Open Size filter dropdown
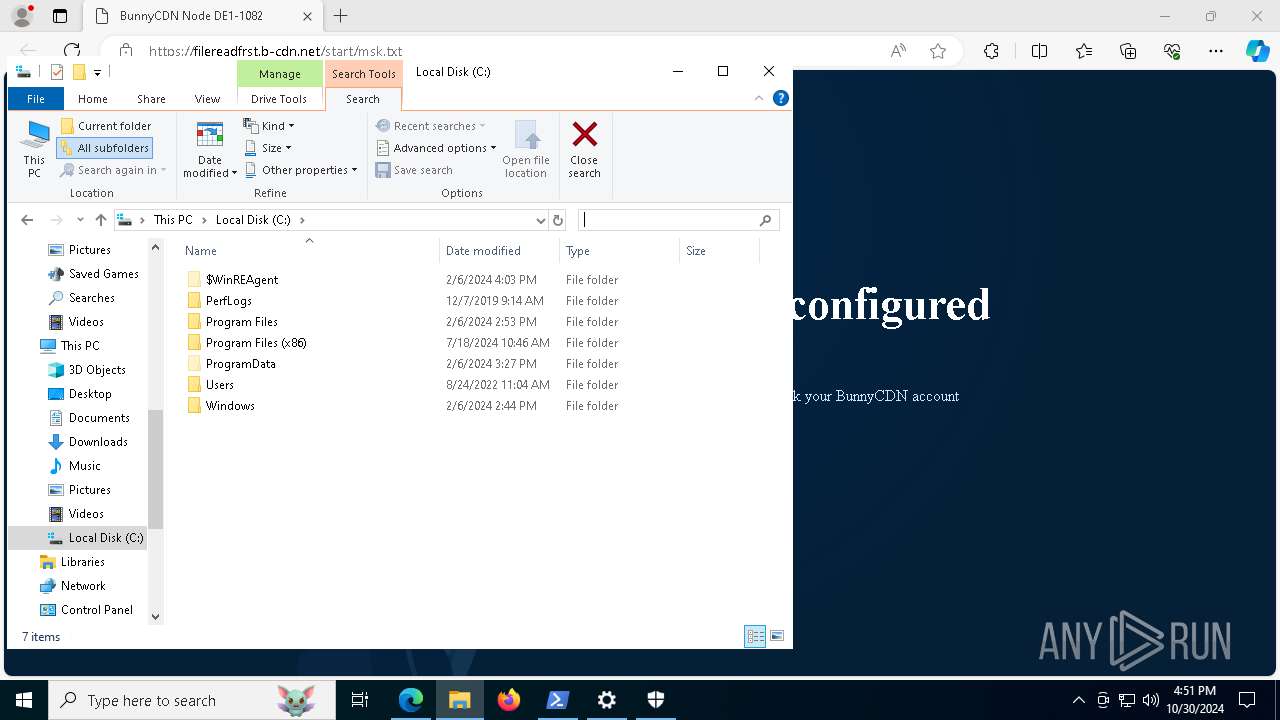Viewport: 1280px width, 720px height. pos(269,148)
